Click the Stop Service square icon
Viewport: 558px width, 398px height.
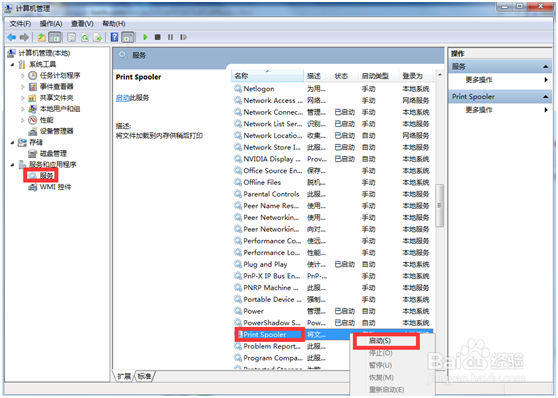coord(158,37)
